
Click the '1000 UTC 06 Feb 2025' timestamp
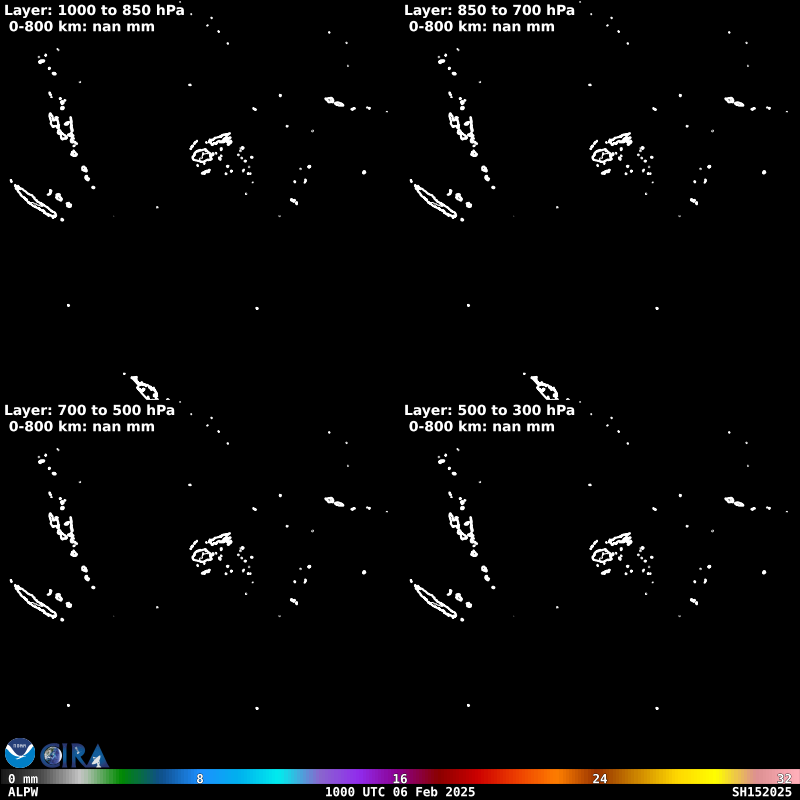pos(400,792)
